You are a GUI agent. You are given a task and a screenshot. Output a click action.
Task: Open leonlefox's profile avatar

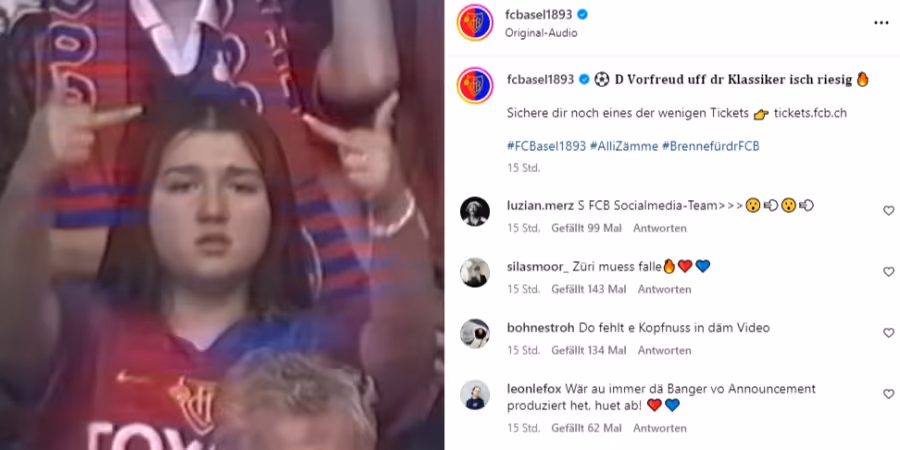[475, 395]
